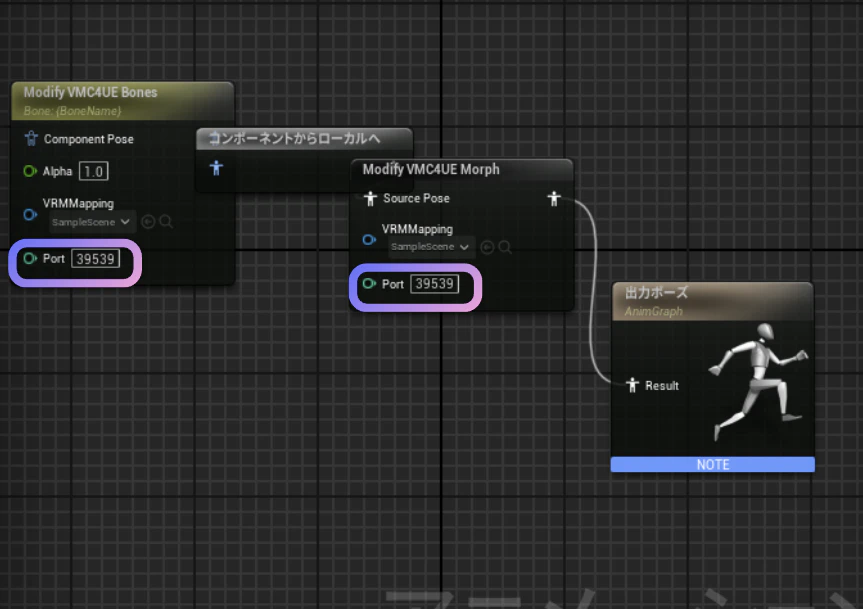Browse to Bones VRMMapping asset magnifier
The width and height of the screenshot is (863, 609).
coord(166,222)
